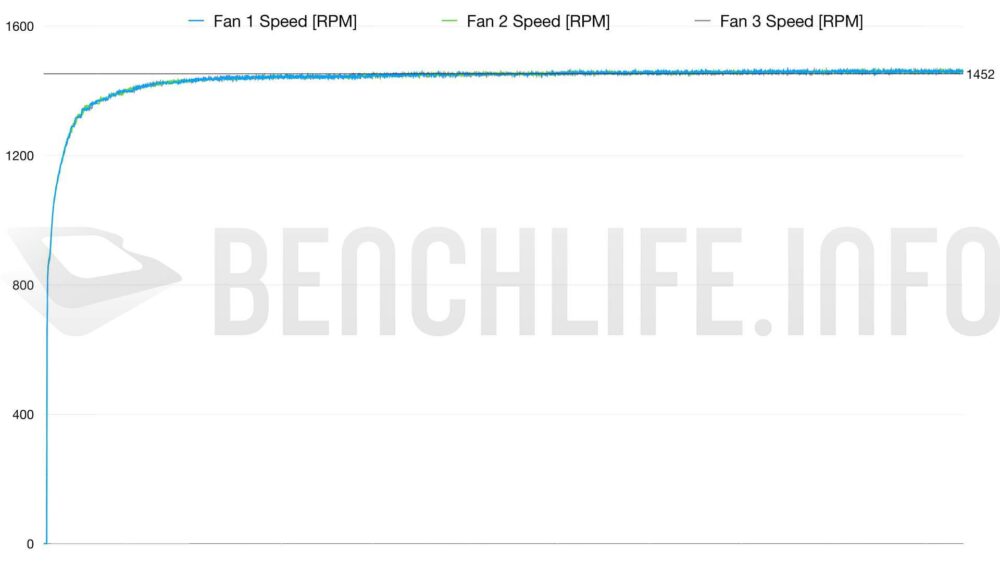Click the 0 y-axis label
1000x563 pixels.
[30, 545]
